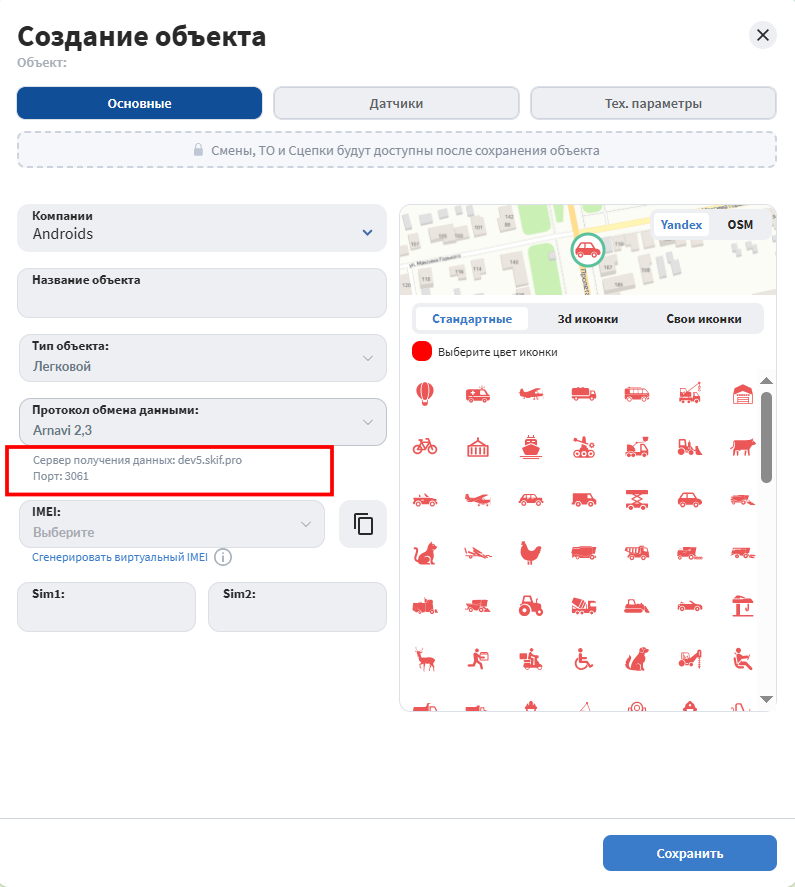Expand the Тип объекта dropdown
795x887 pixels.
tap(203, 358)
